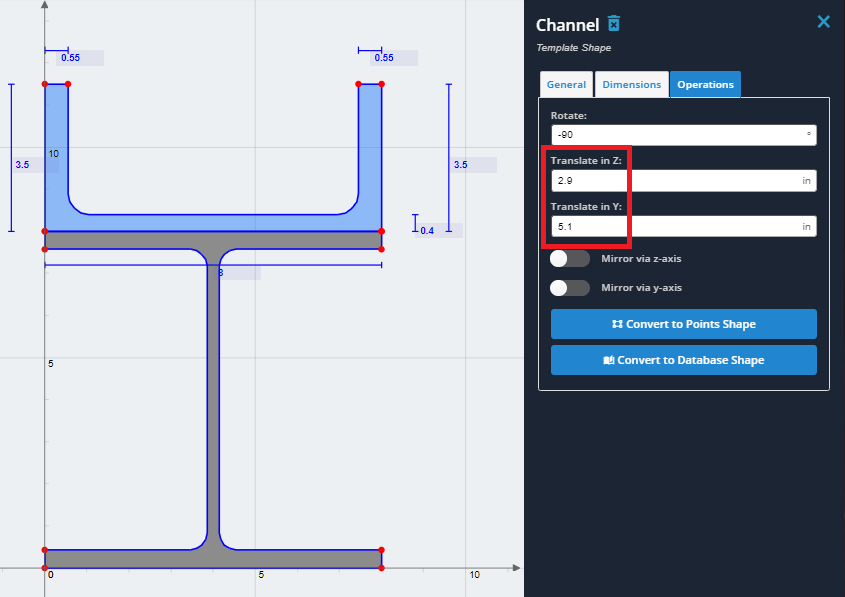Select the Operations tab
Screen dimensions: 845x597
[705, 85]
